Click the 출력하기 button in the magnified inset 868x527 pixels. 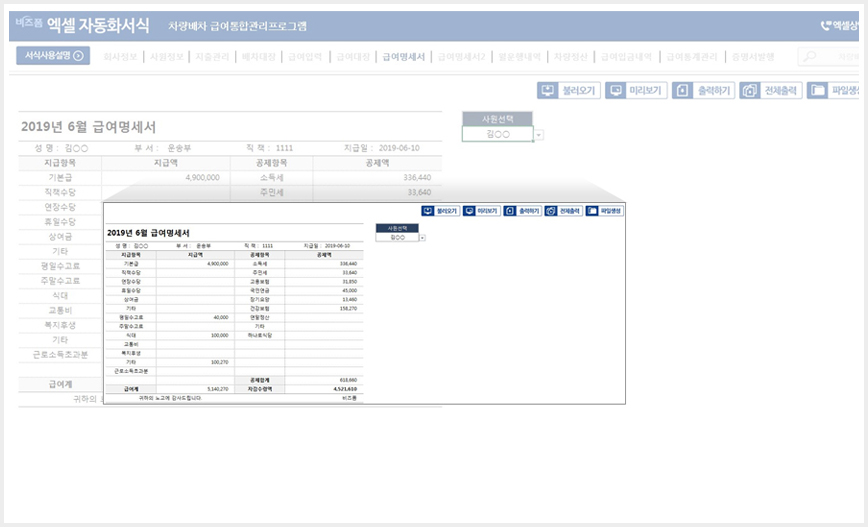[x=523, y=211]
